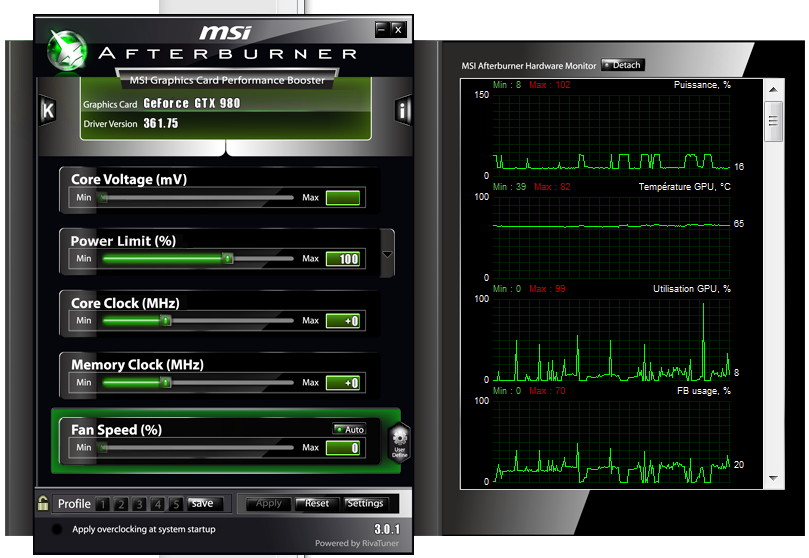Click the Fan Speed slider track
Viewport: 809px width, 558px height.
click(x=198, y=448)
